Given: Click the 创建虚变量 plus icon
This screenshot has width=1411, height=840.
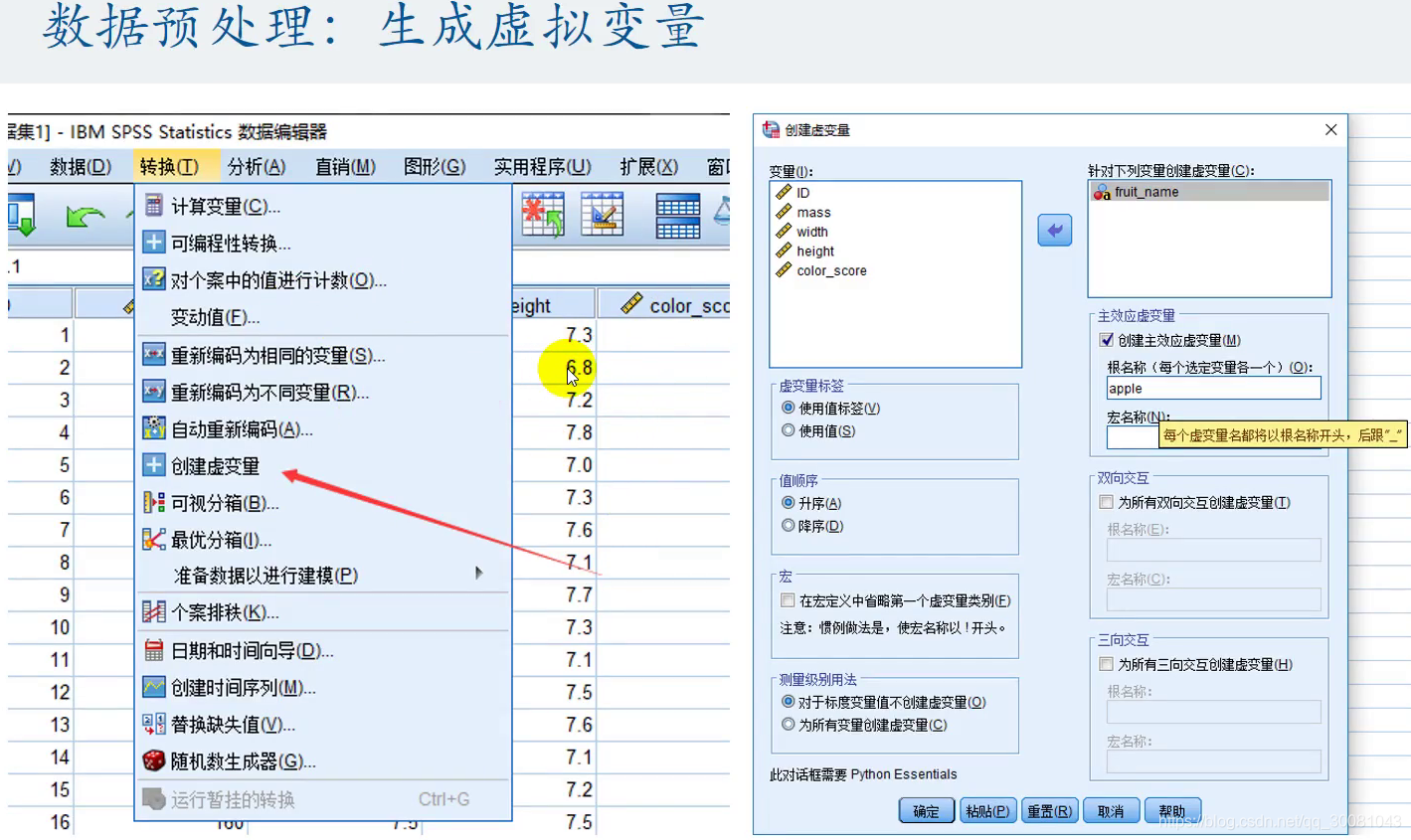Looking at the screenshot, I should (153, 465).
